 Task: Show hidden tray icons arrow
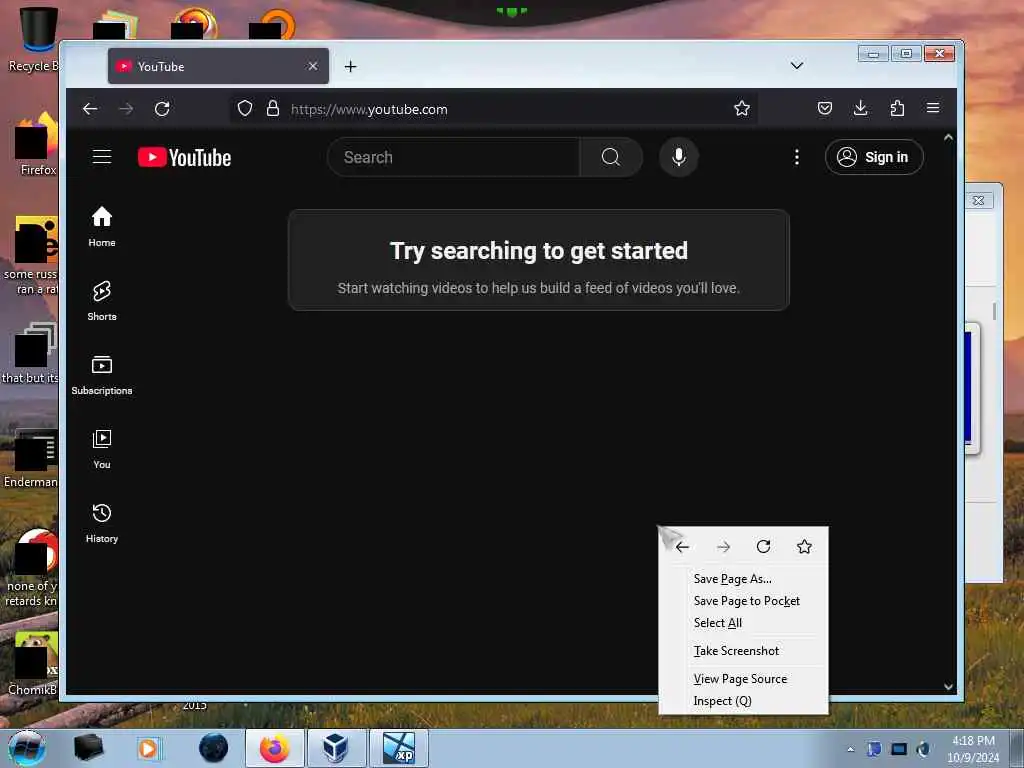click(x=850, y=750)
